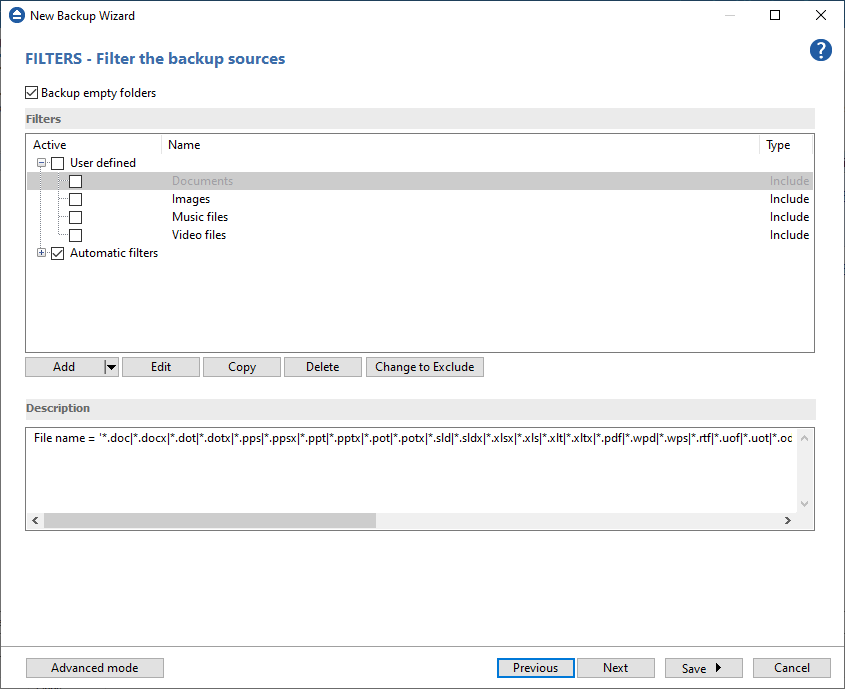Collapse the User defined tree node
845x689 pixels.
(41, 163)
